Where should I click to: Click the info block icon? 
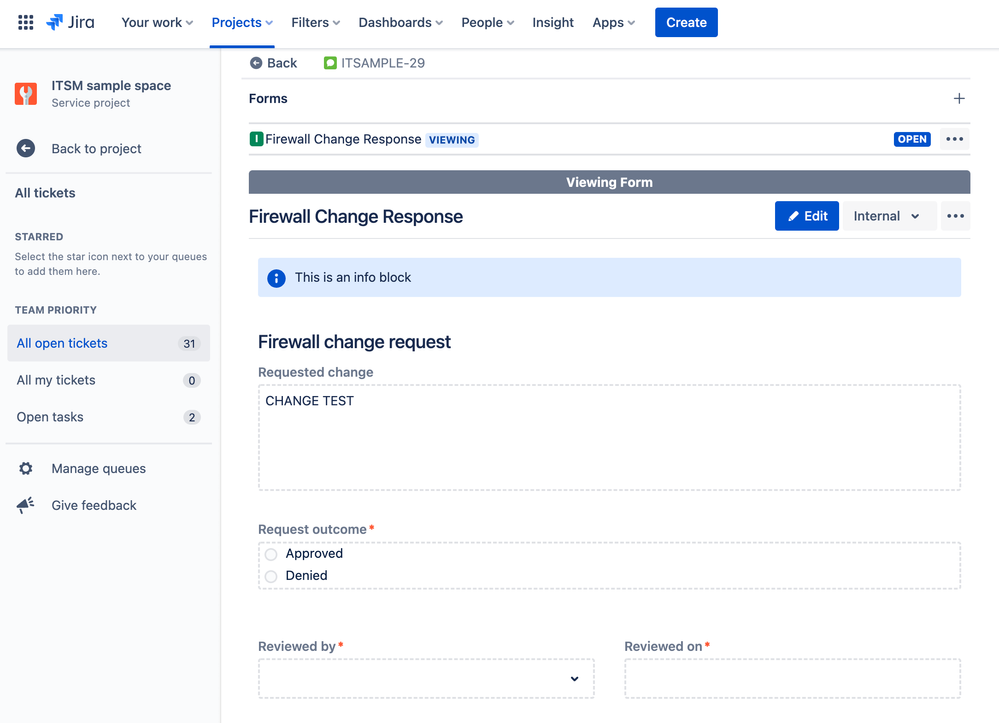tap(277, 278)
